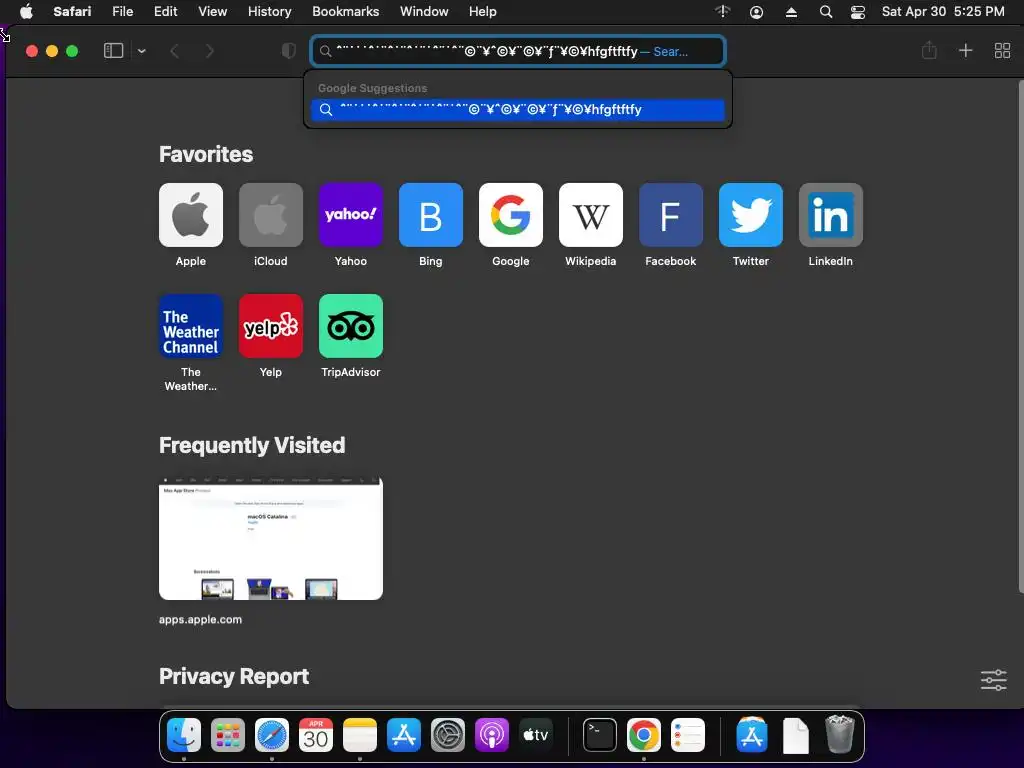Open the Twitter favorite
1024x768 pixels.
click(x=751, y=215)
